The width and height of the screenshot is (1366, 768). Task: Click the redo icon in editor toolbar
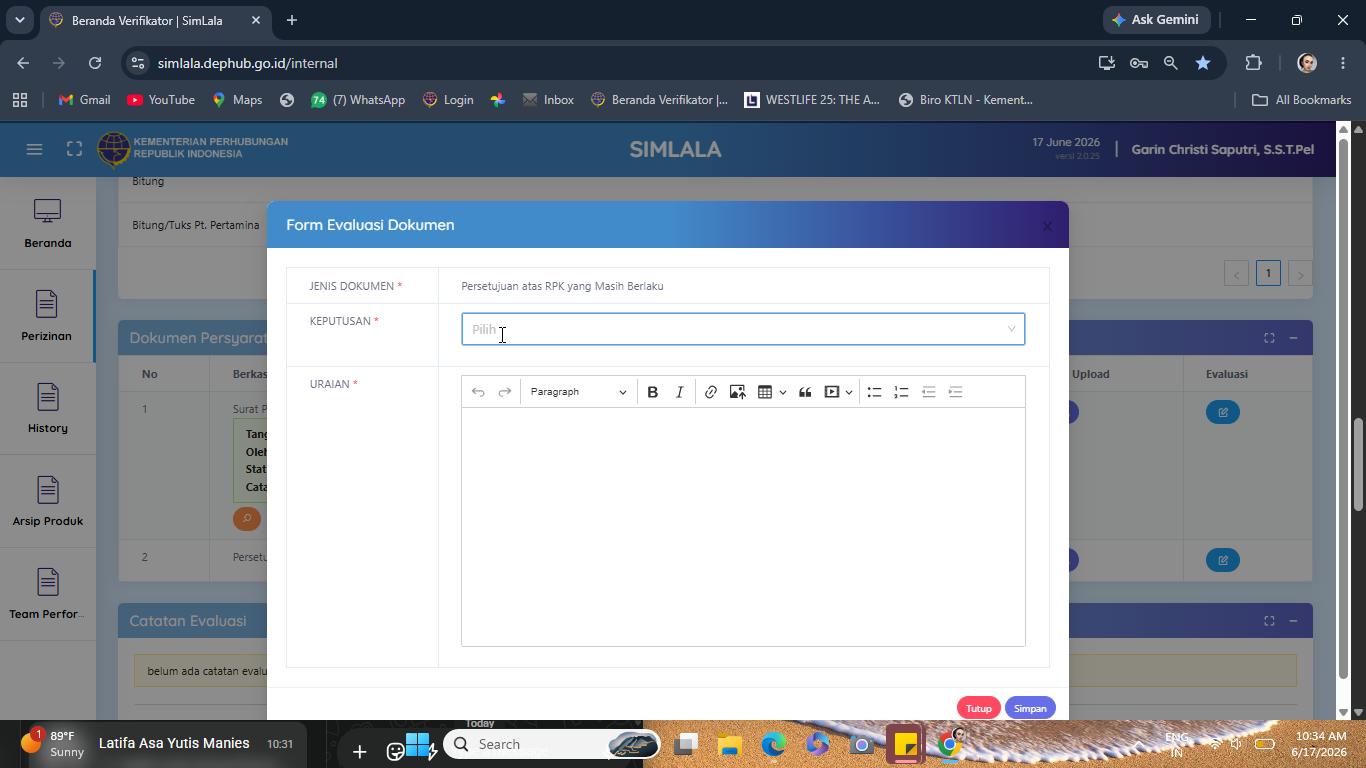(x=505, y=392)
